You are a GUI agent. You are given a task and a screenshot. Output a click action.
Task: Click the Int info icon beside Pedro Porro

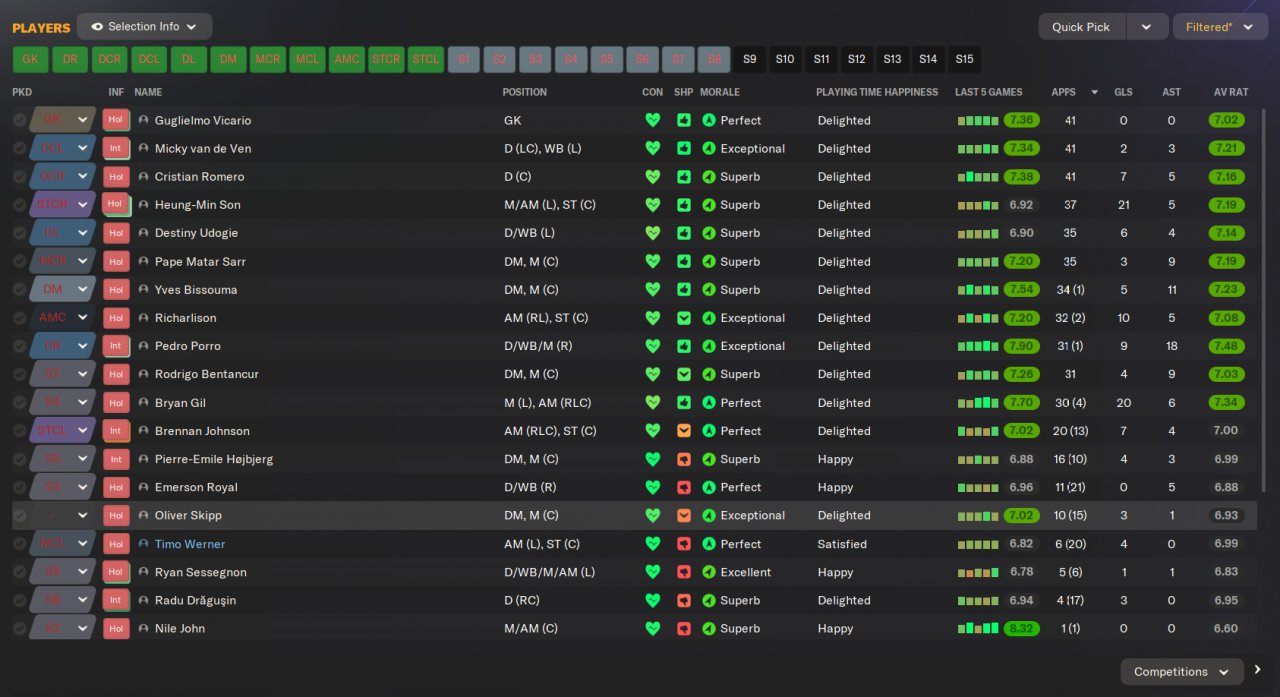116,346
